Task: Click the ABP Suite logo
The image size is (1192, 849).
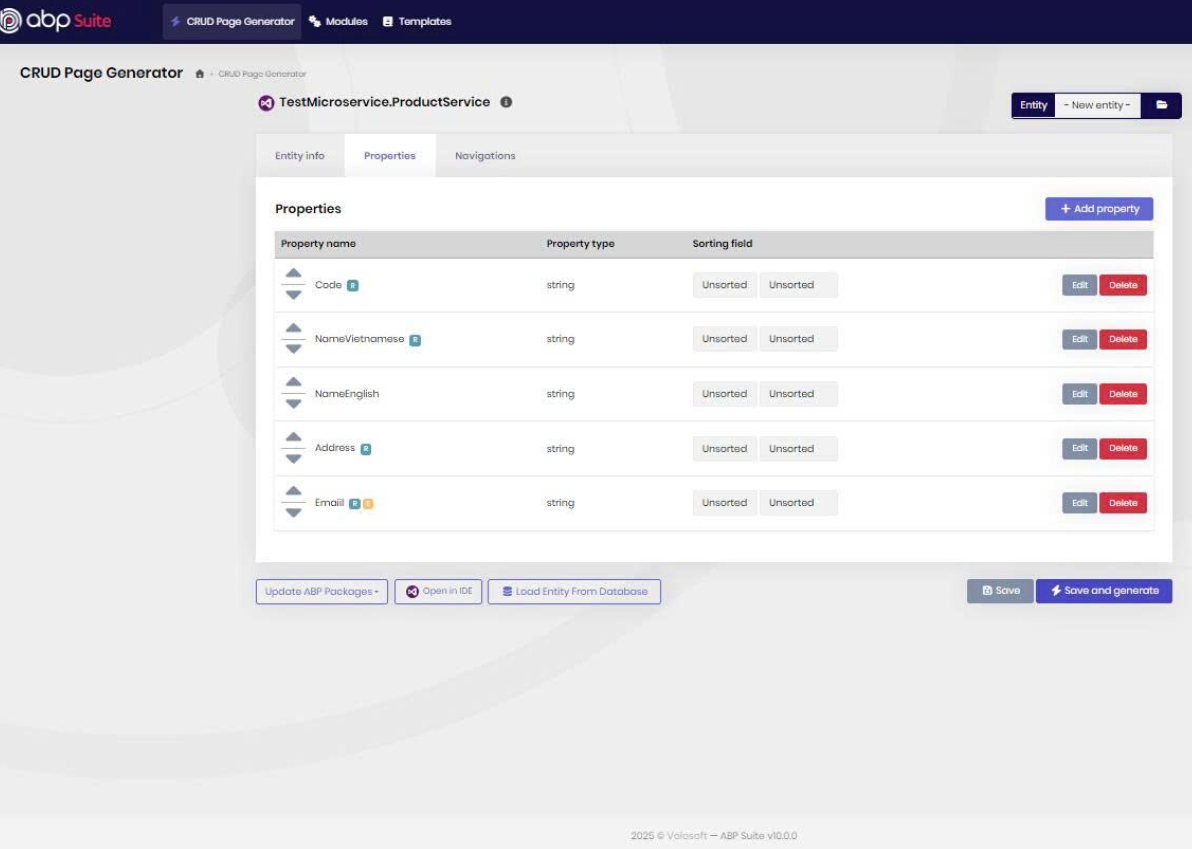Action: point(56,21)
